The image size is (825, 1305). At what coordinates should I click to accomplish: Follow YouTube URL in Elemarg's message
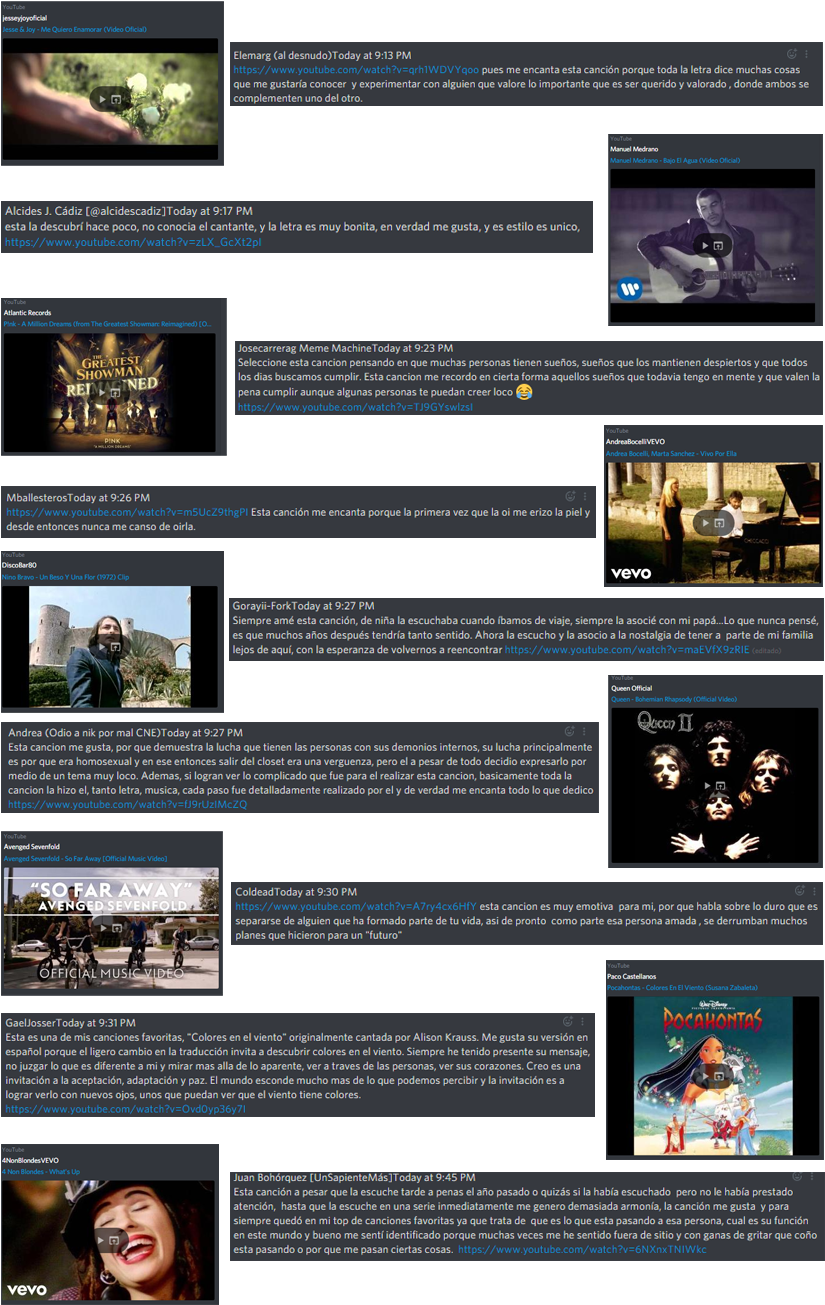click(356, 71)
